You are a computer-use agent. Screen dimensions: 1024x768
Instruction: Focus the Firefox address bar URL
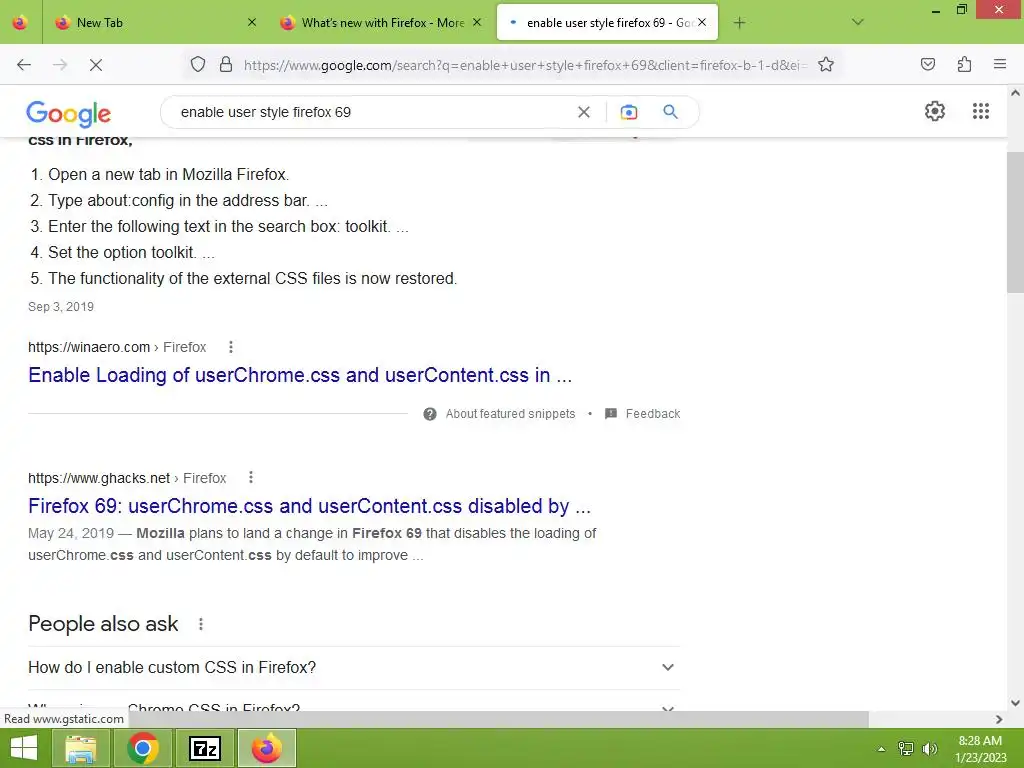tap(525, 65)
